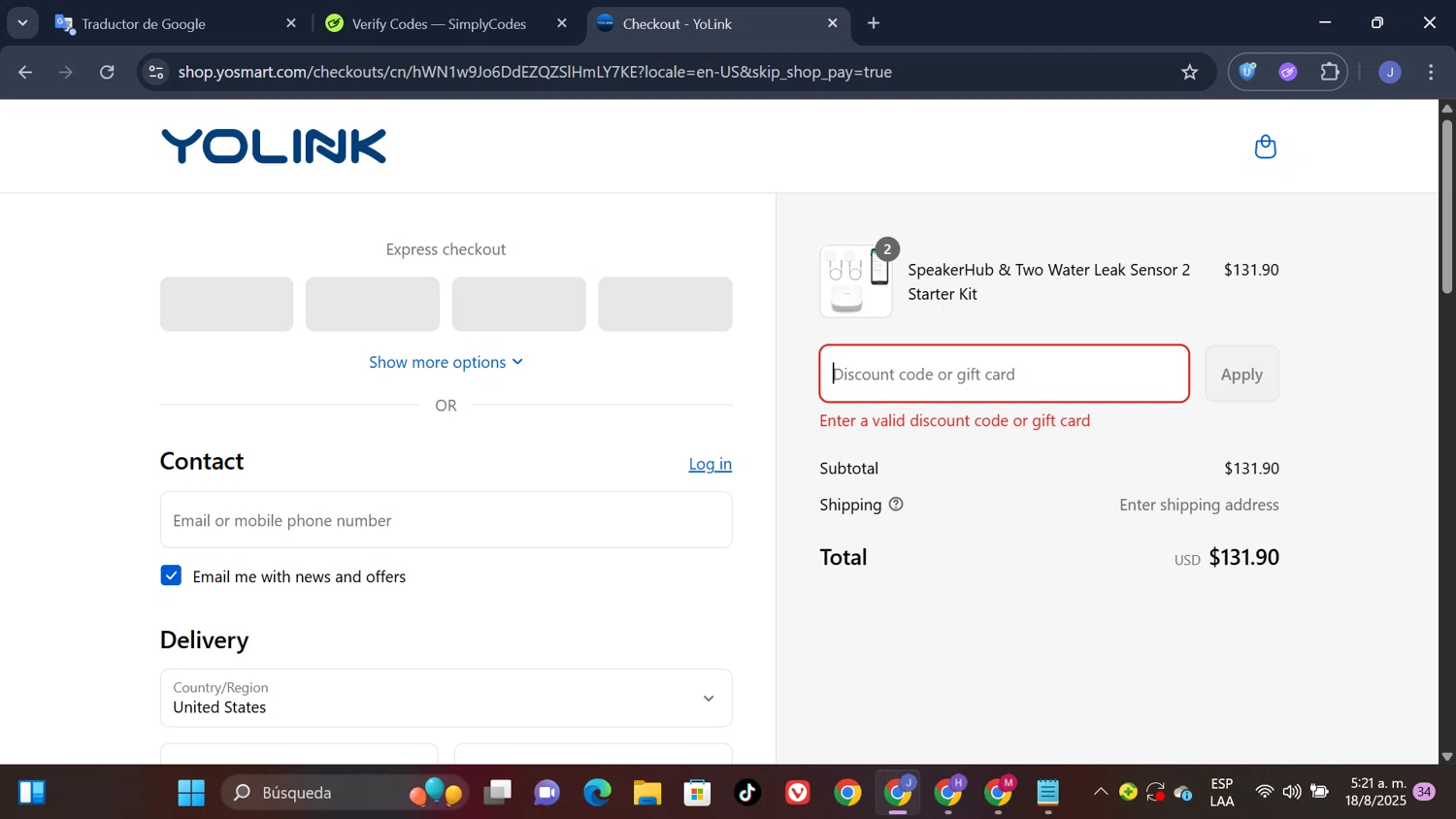
Task: Open the Bitwarden shield extension icon
Action: coord(1248,72)
